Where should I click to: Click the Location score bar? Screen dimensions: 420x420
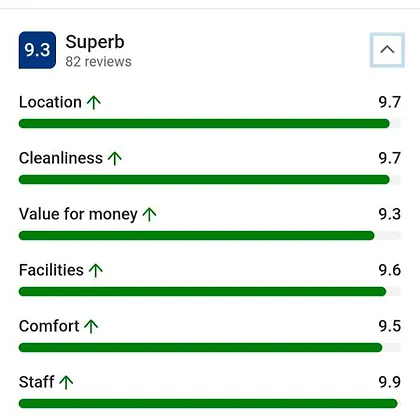click(210, 124)
